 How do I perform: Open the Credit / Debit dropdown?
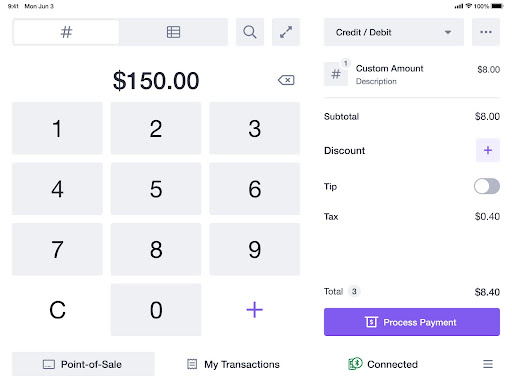pyautogui.click(x=394, y=32)
